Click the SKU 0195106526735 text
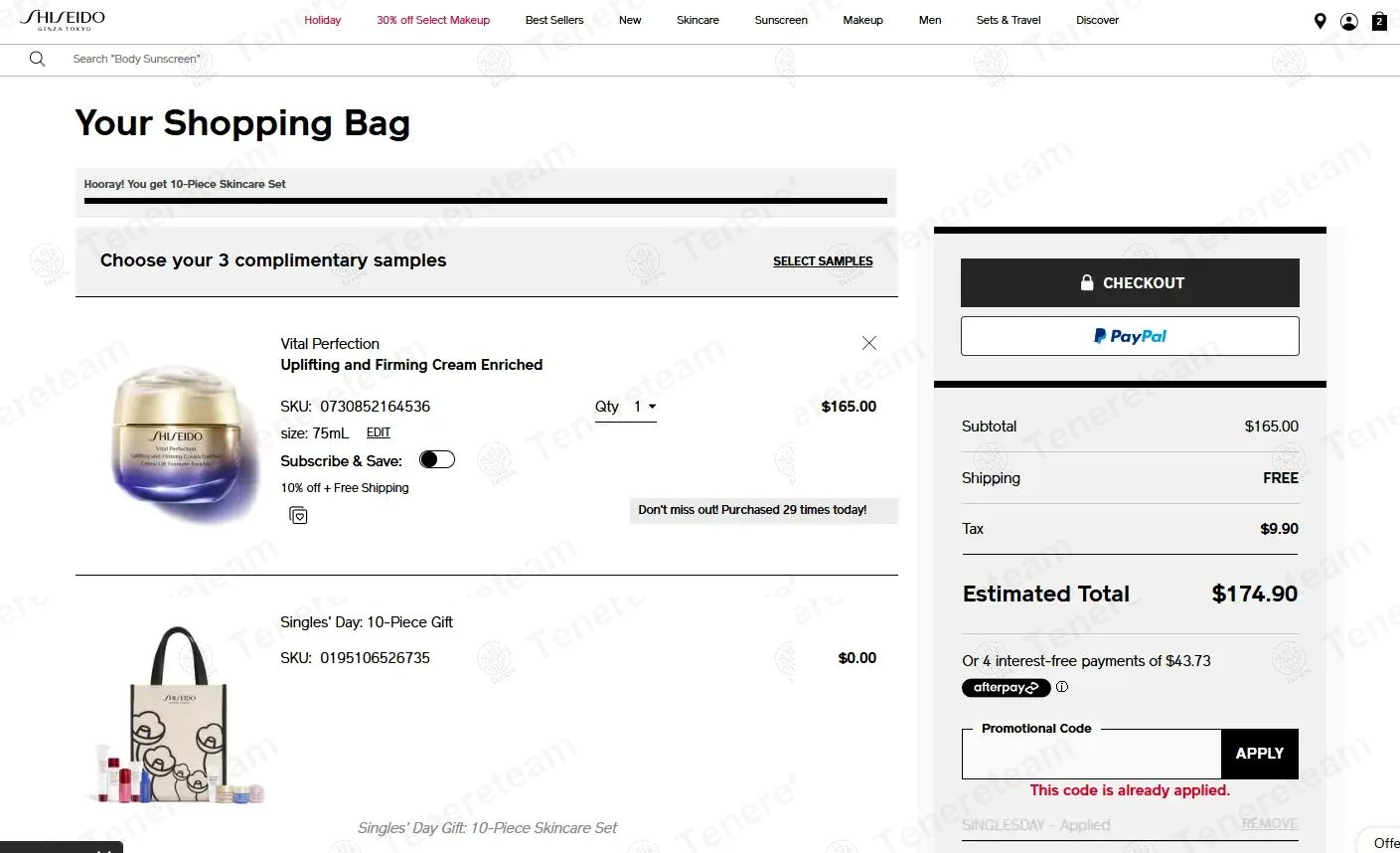 [x=356, y=658]
